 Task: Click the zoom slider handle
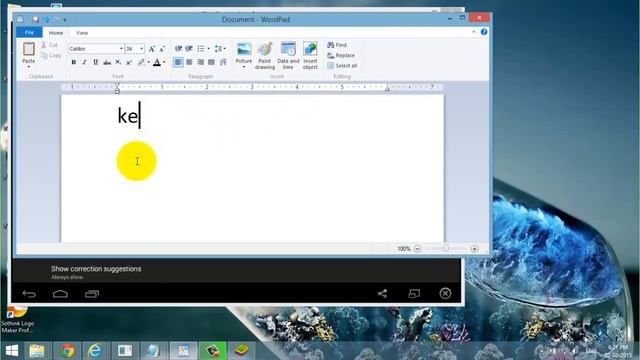446,248
